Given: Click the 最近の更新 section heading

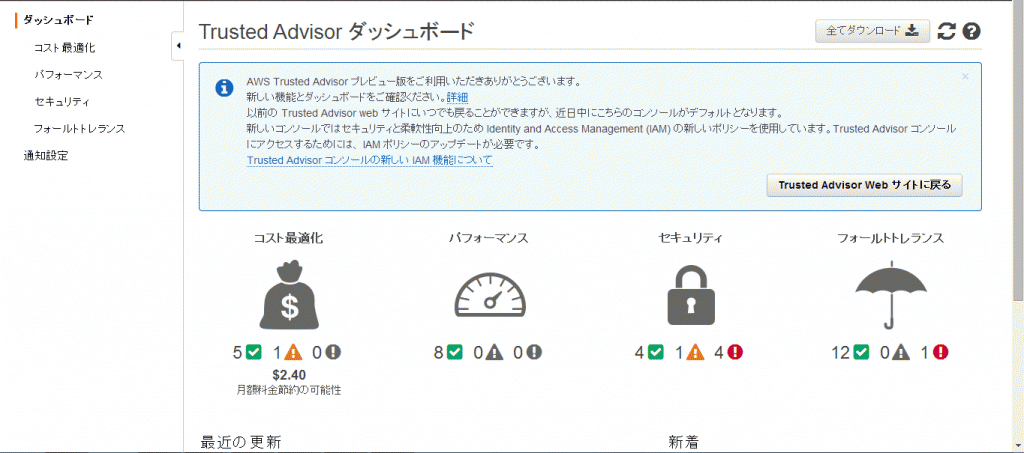Looking at the screenshot, I should coord(240,442).
